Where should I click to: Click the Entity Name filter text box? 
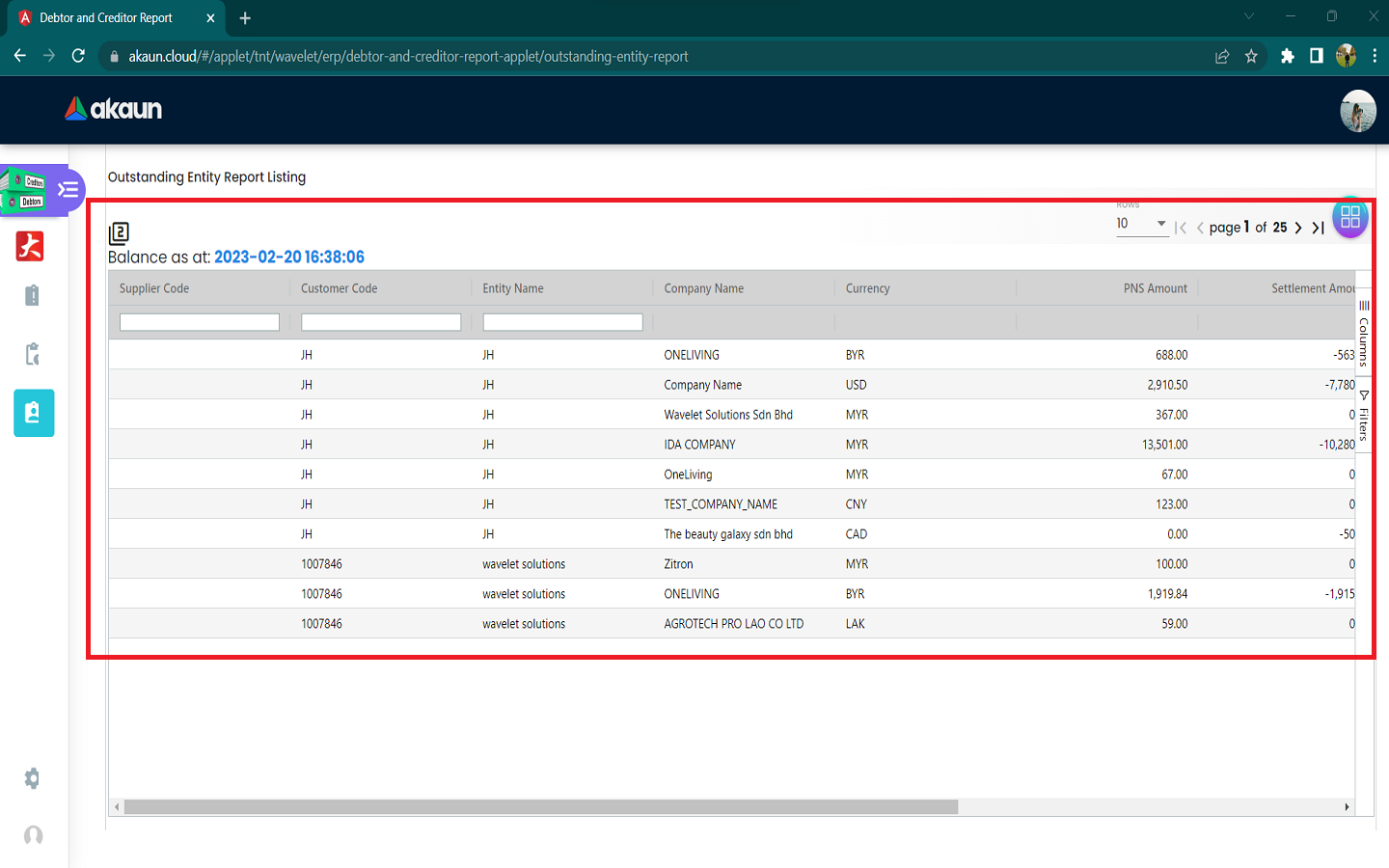click(x=562, y=322)
